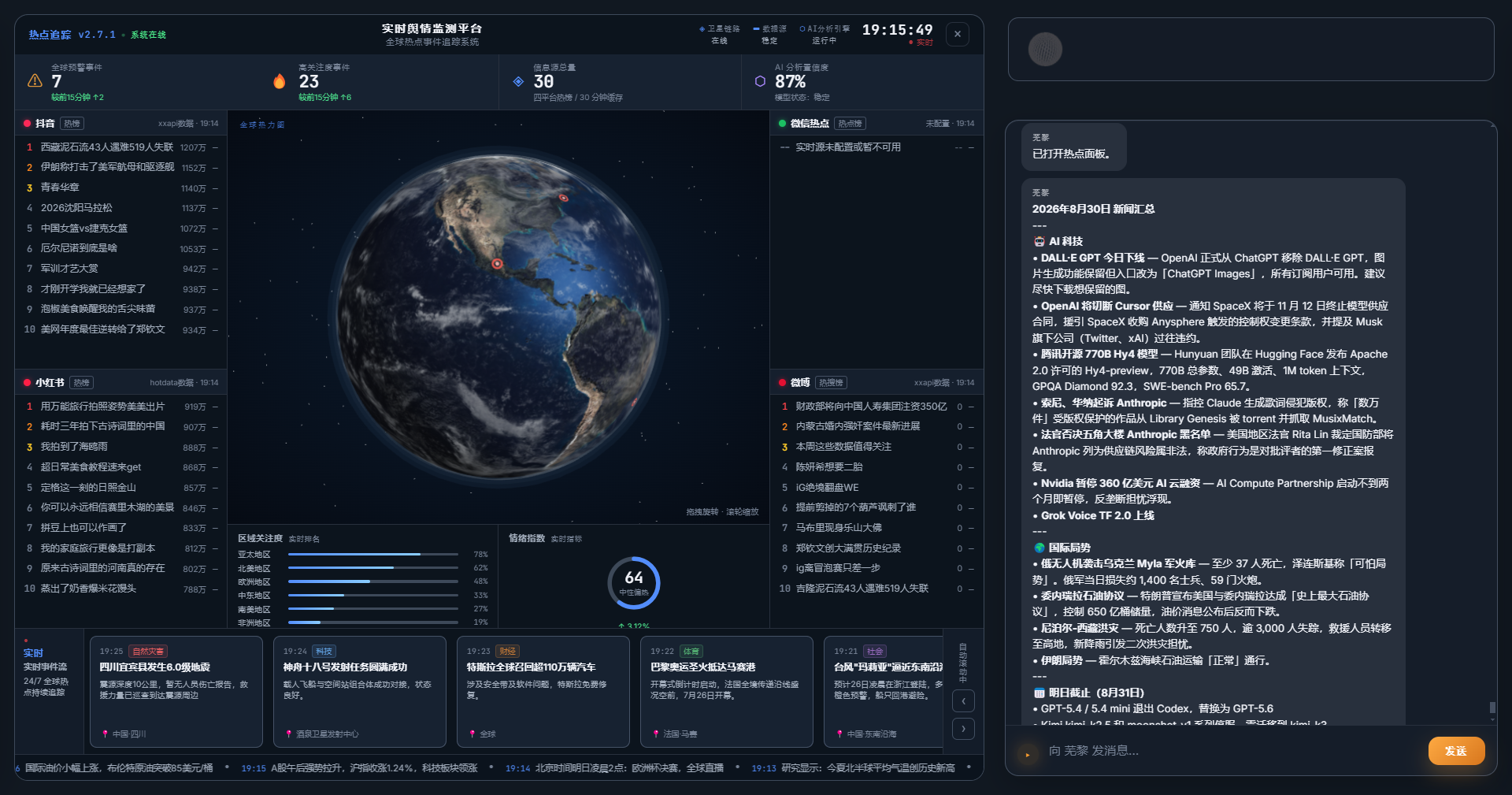Screen dimensions: 1512x795
Task: Click the 热榜 tag beside 小红书
Action: click(x=81, y=383)
